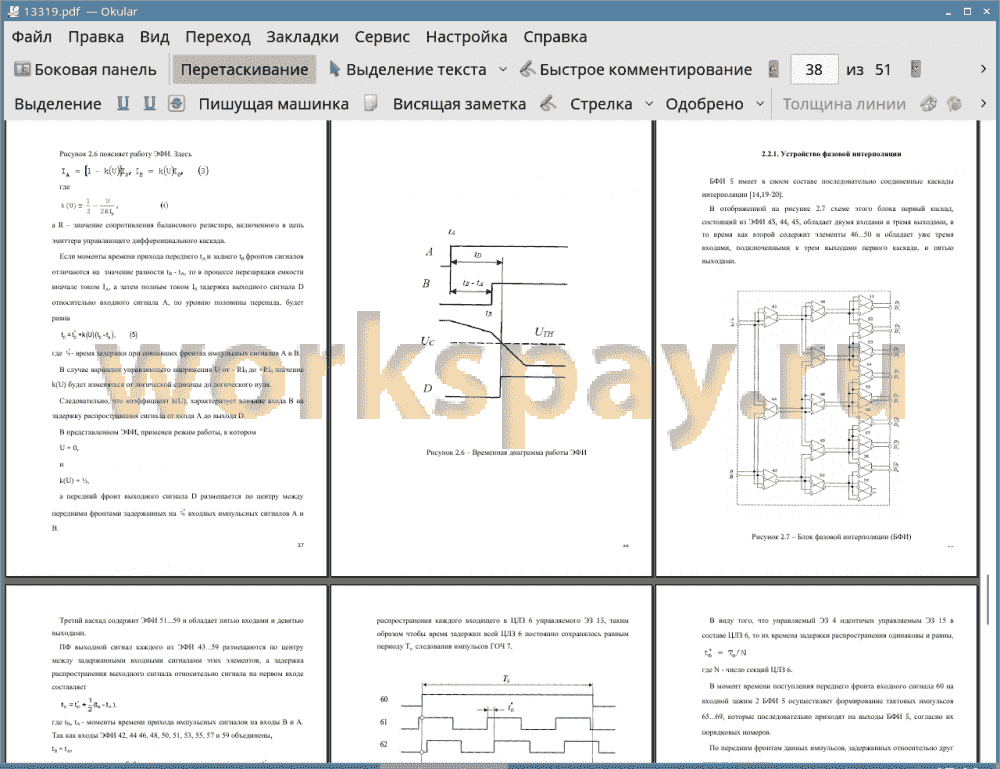Screen dimensions: 1000x769
Task: Open the Файл menu
Action: pyautogui.click(x=32, y=37)
